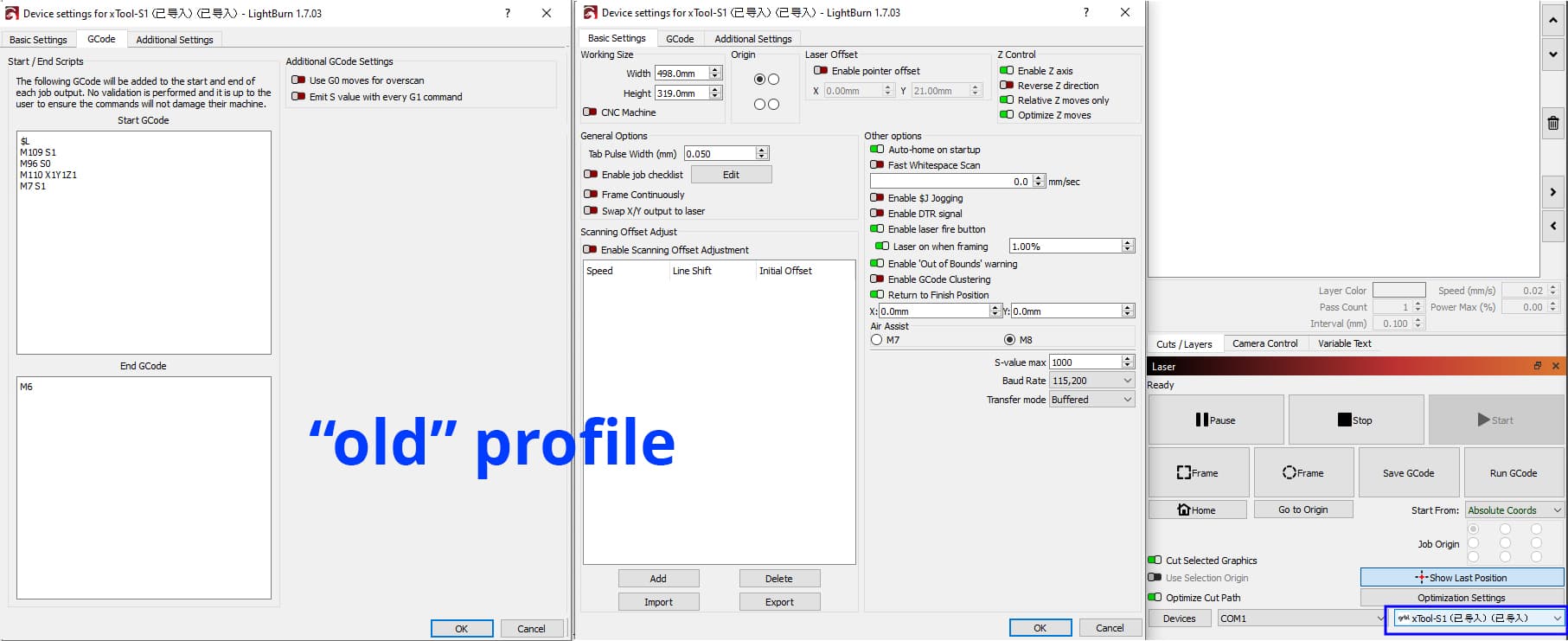Viewport: 1568px width, 641px height.
Task: Pause the laser job
Action: tap(1216, 420)
